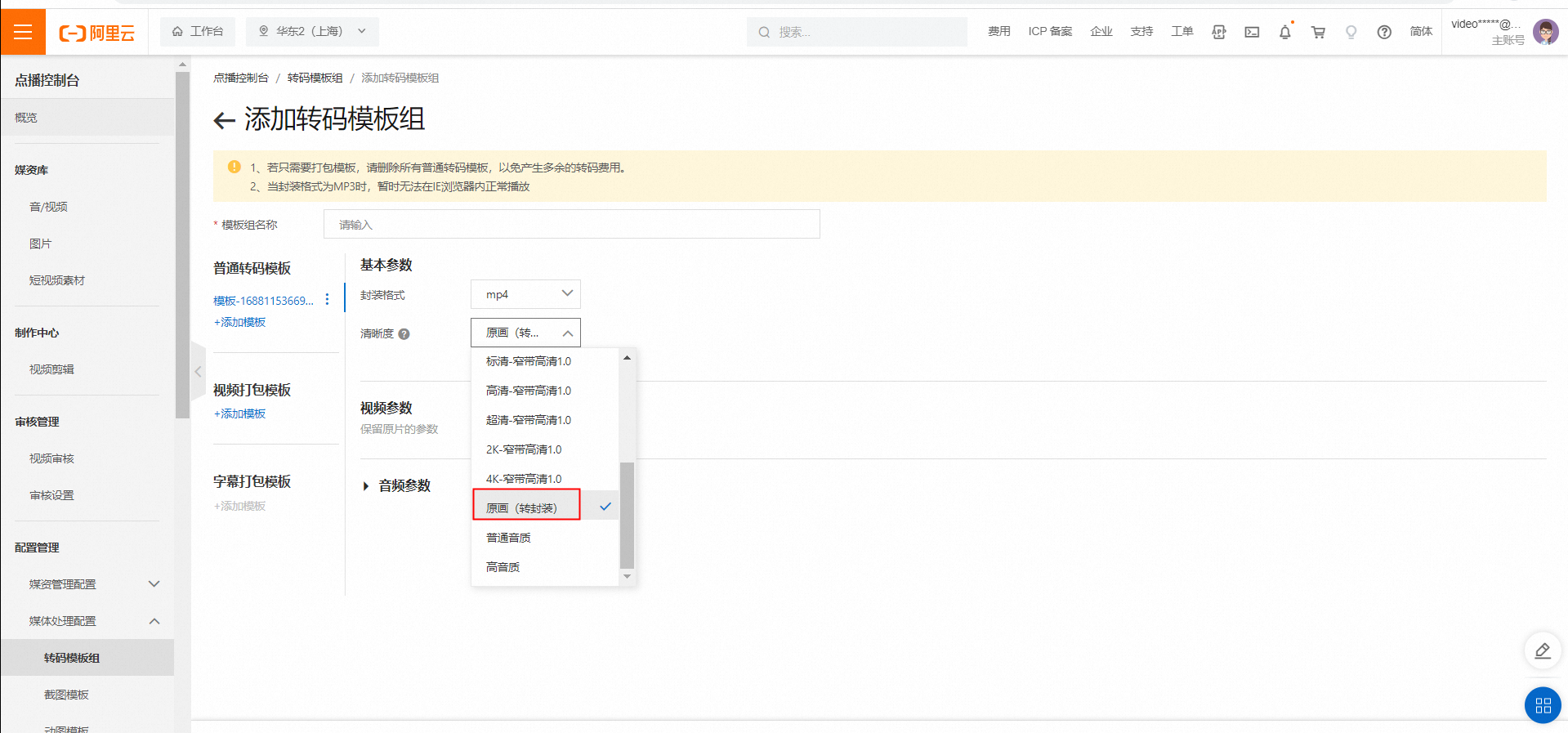The height and width of the screenshot is (733, 1568).
Task: Select template 模板-16881153669...
Action: tap(263, 301)
